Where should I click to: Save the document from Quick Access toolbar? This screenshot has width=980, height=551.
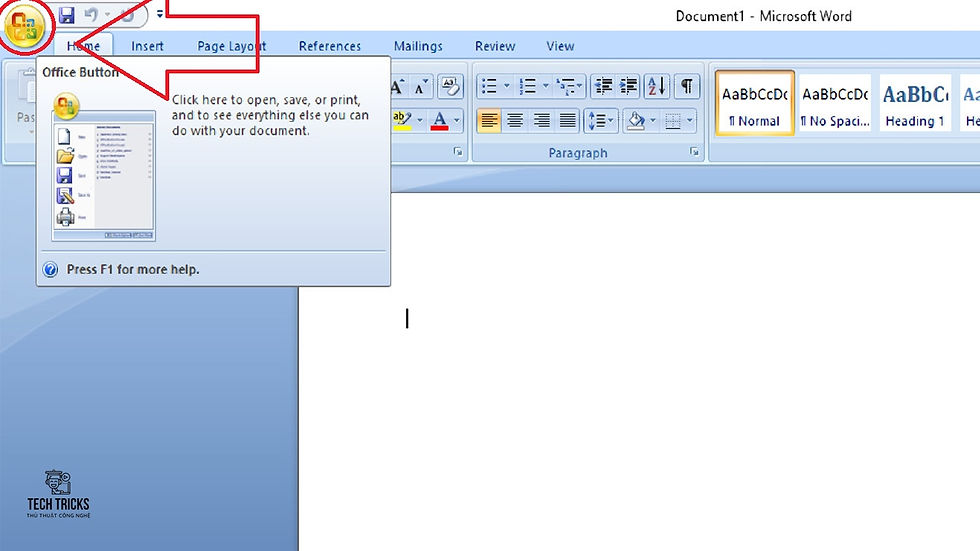click(x=66, y=14)
